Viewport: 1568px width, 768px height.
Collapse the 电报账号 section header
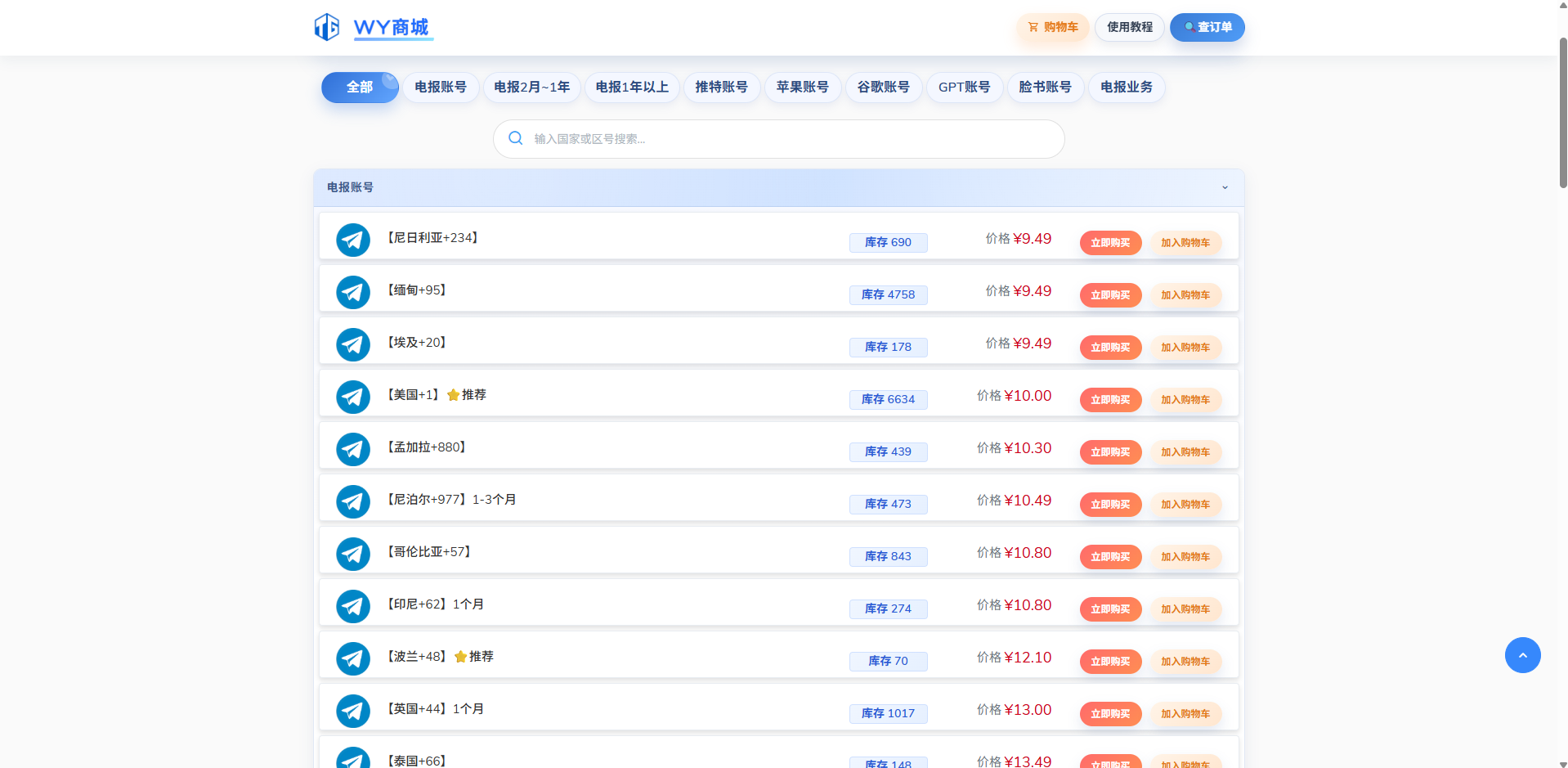pos(736,187)
